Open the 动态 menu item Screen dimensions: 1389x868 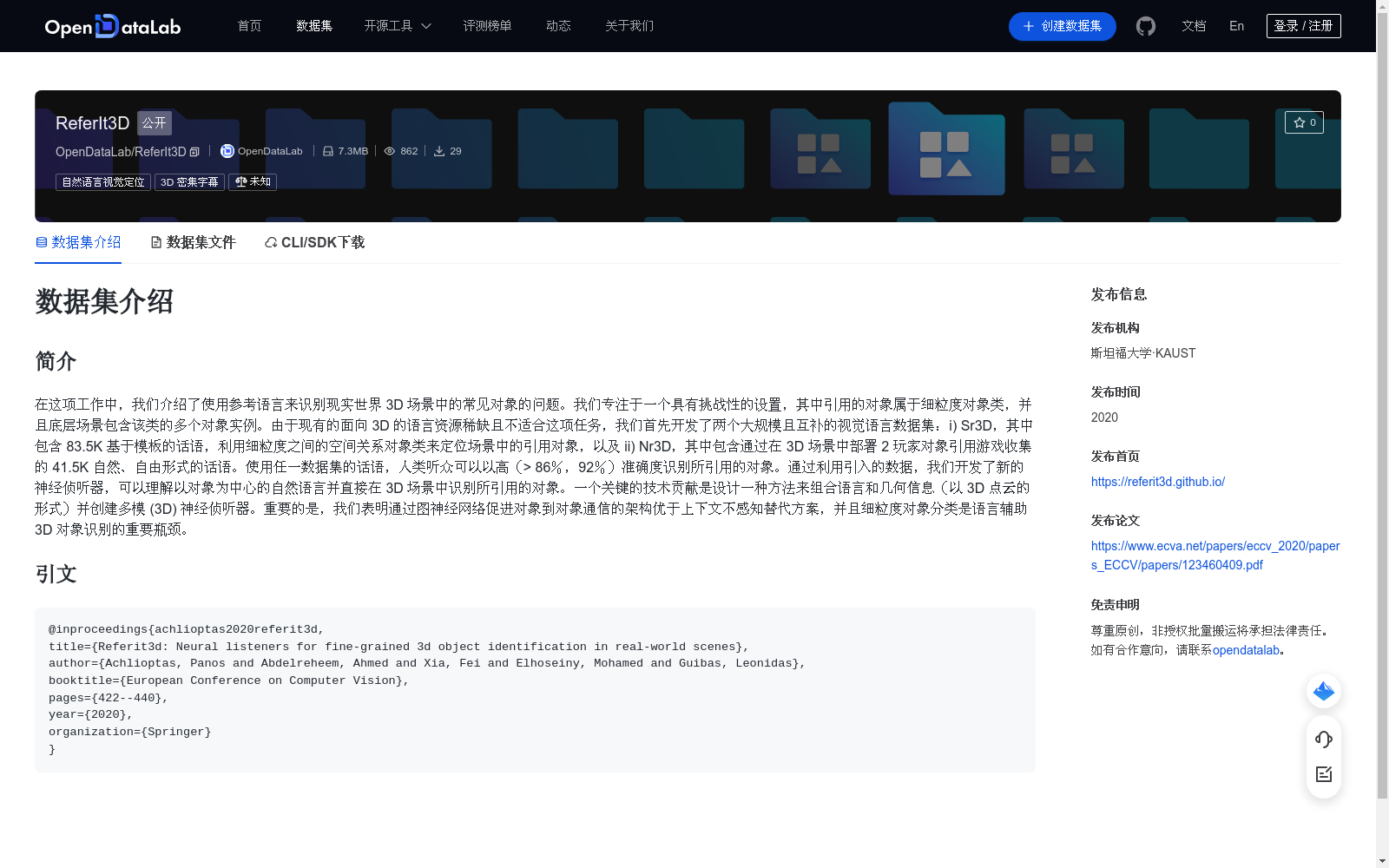coord(558,26)
